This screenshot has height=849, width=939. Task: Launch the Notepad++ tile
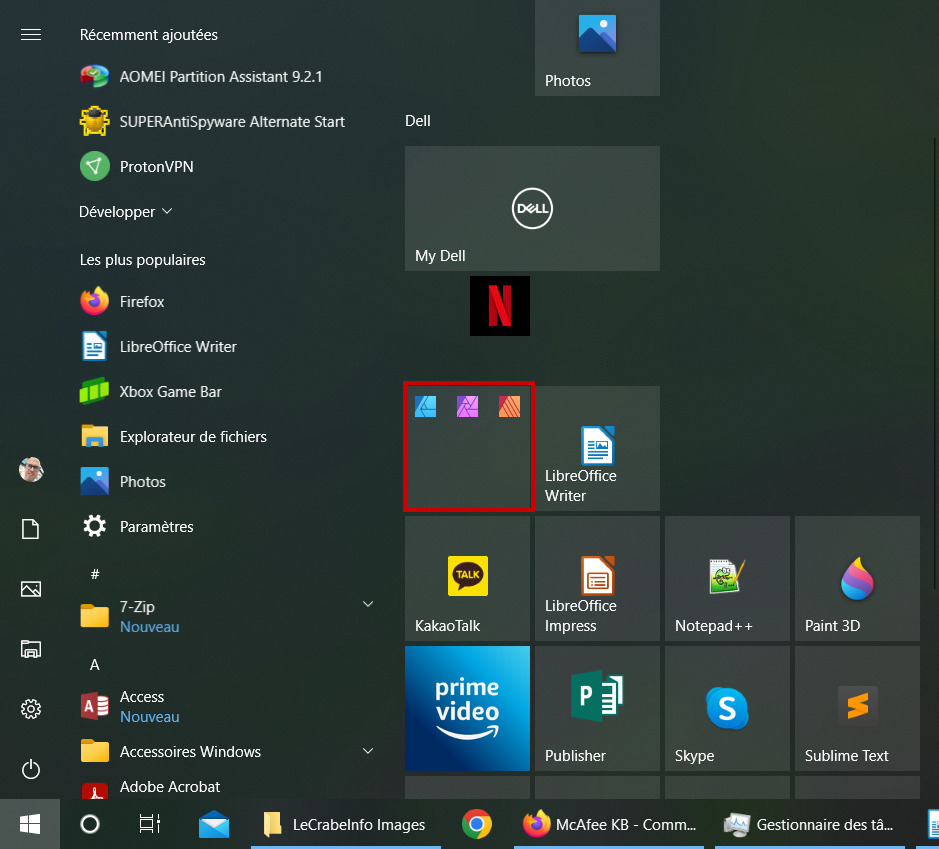pos(727,578)
